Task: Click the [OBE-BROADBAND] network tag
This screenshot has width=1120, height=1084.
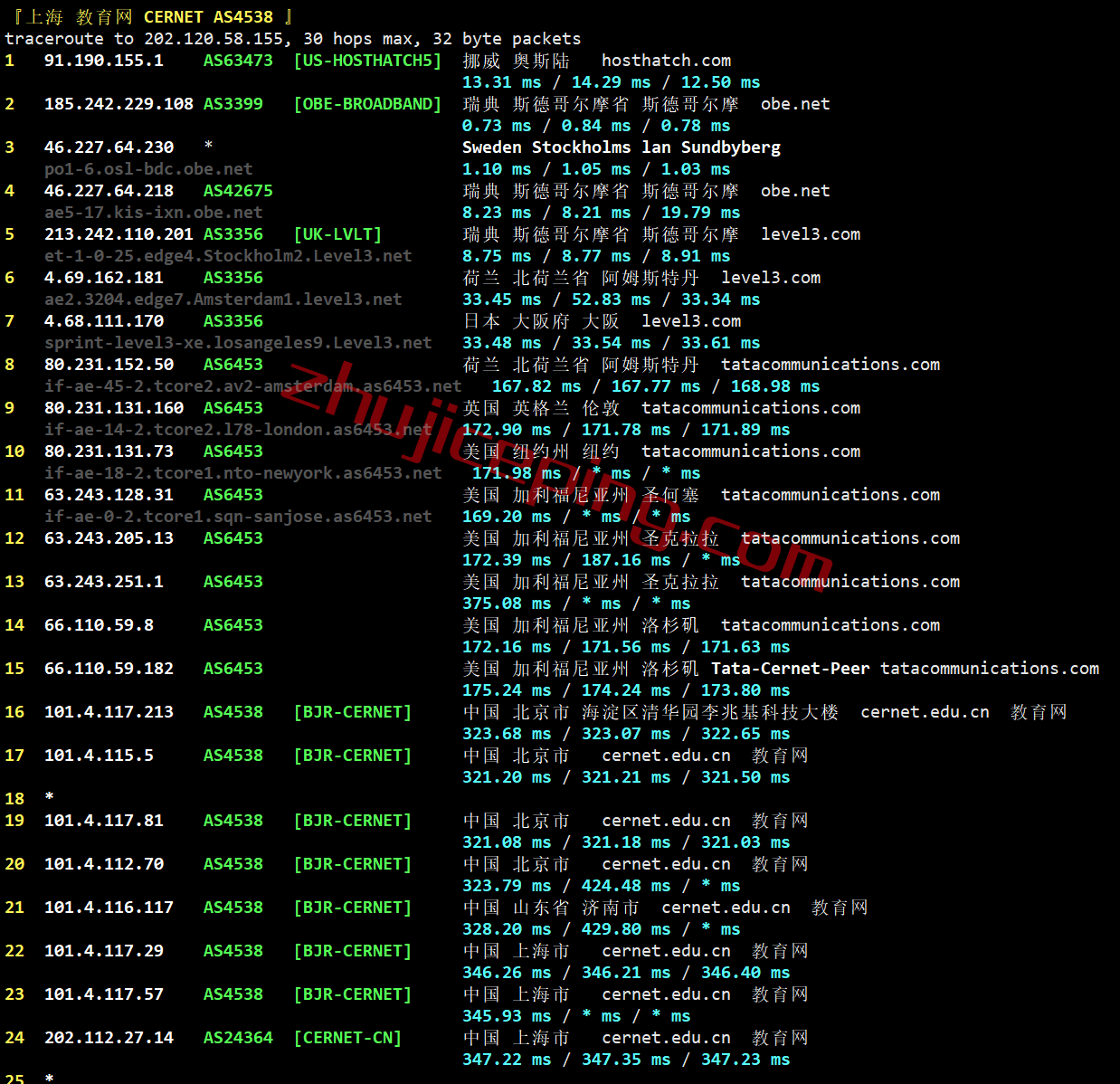Action: point(367,104)
